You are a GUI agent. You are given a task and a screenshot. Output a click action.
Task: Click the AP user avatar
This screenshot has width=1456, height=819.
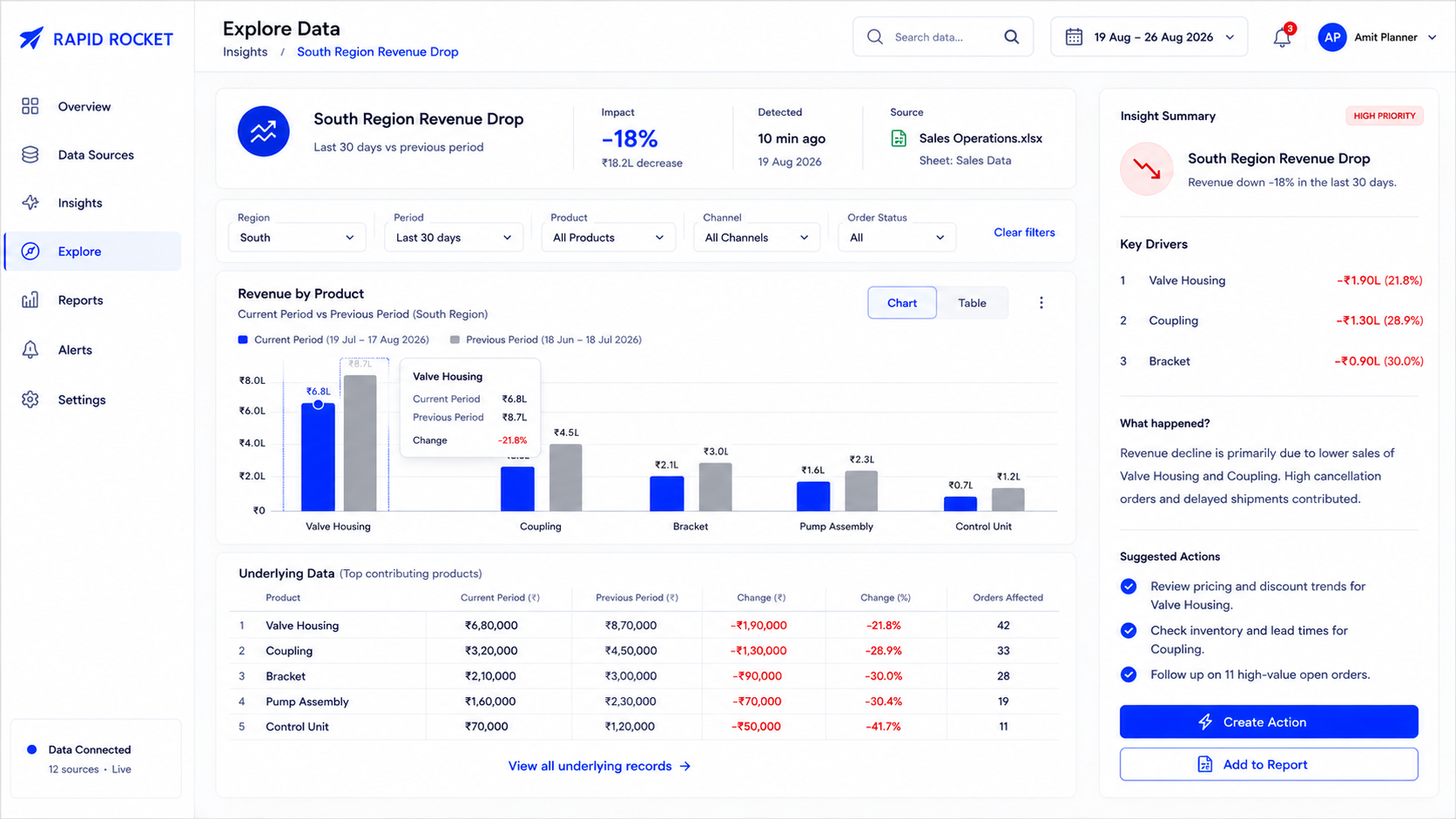[x=1332, y=37]
